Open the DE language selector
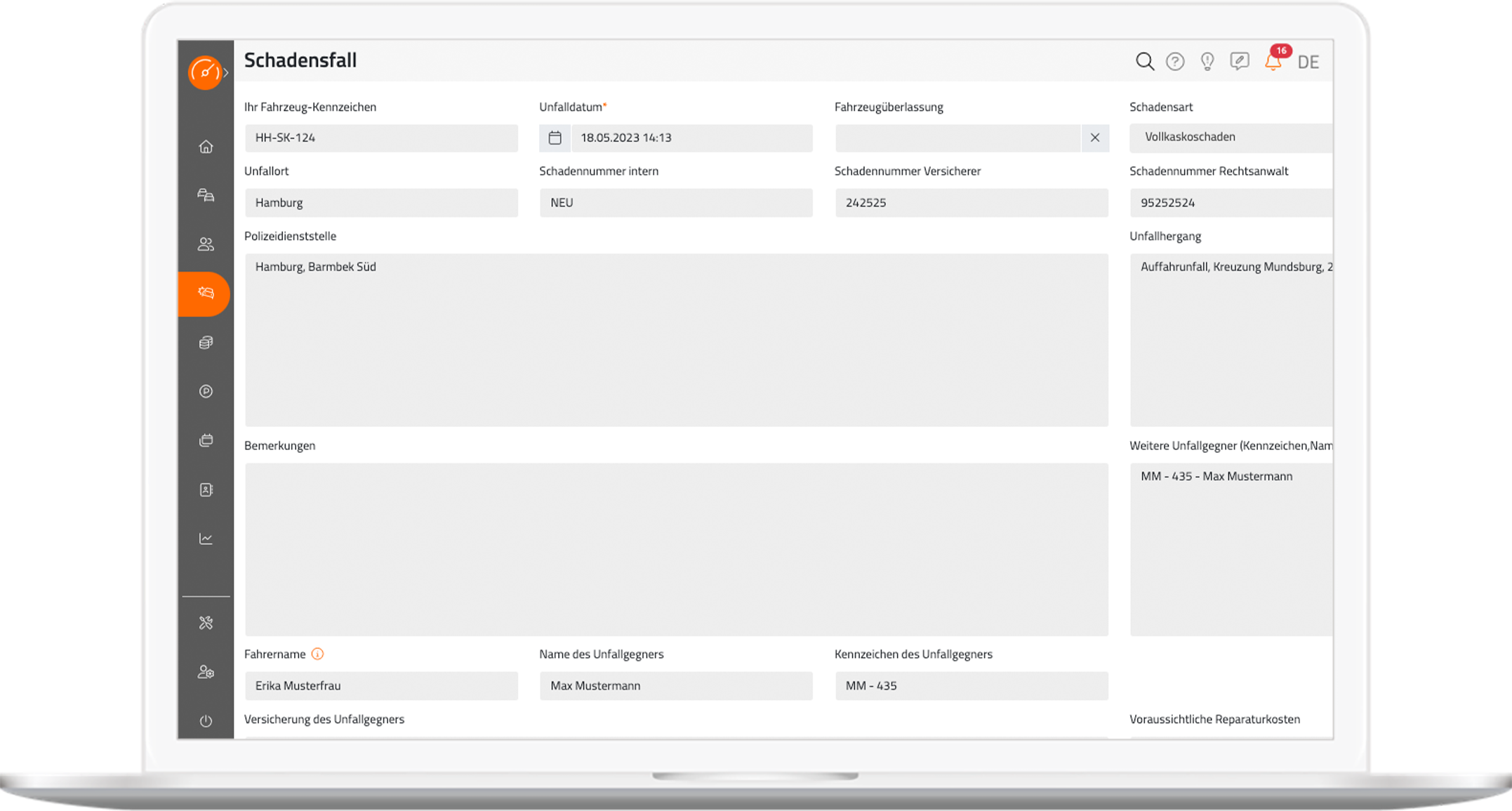This screenshot has width=1512, height=811. (1308, 61)
